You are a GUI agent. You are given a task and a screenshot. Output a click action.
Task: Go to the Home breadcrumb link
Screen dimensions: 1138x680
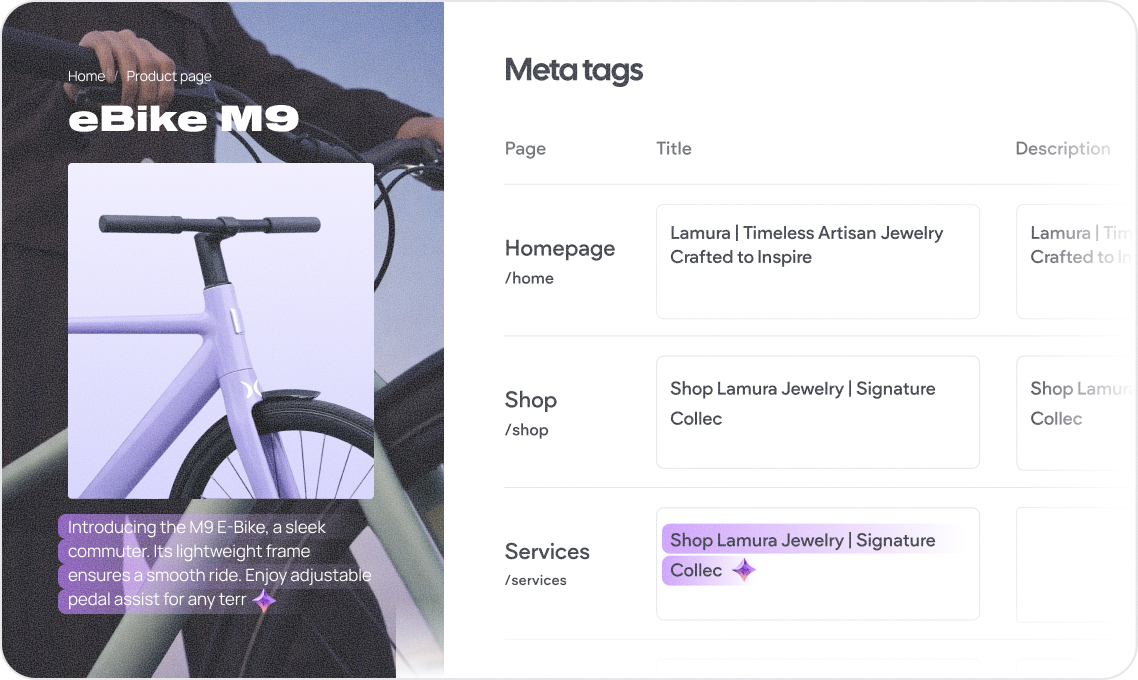(86, 76)
